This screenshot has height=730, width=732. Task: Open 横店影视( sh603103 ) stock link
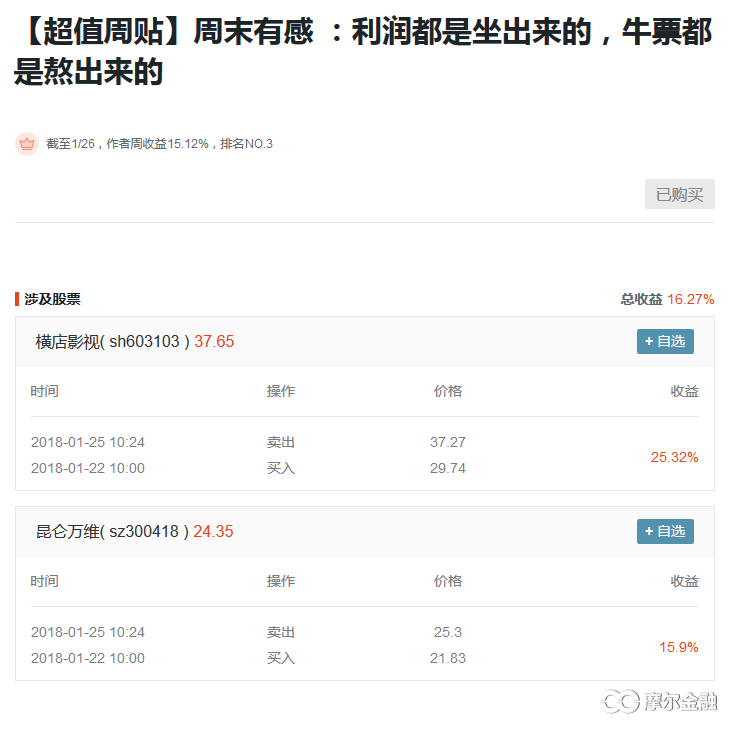pyautogui.click(x=113, y=342)
